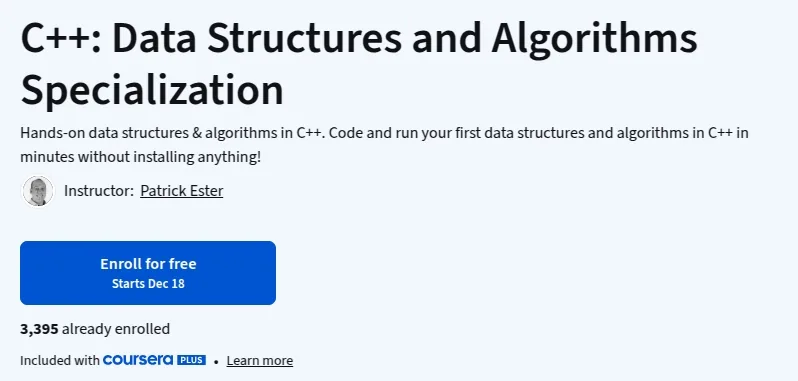
Task: Click the word Algorithms in the title
Action: point(594,39)
